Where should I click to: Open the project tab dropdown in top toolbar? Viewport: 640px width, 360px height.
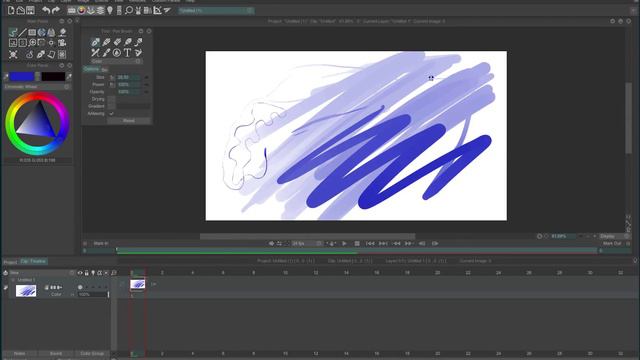216,11
